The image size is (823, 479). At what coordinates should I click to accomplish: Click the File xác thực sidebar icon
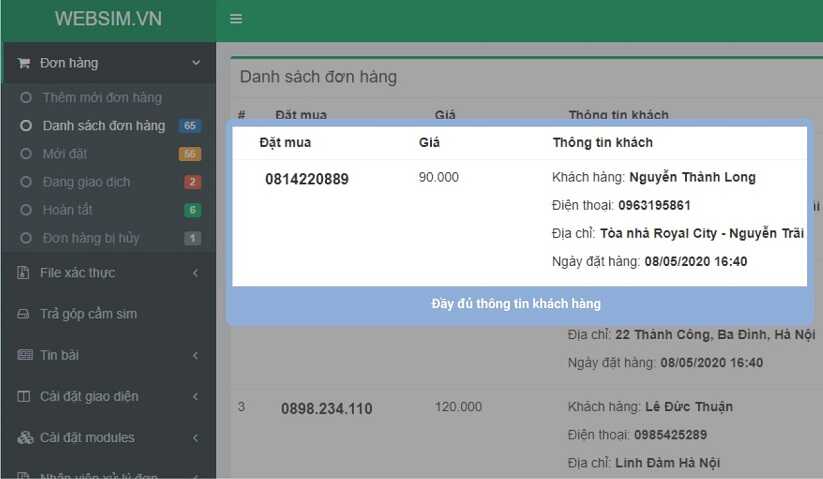pyautogui.click(x=24, y=273)
